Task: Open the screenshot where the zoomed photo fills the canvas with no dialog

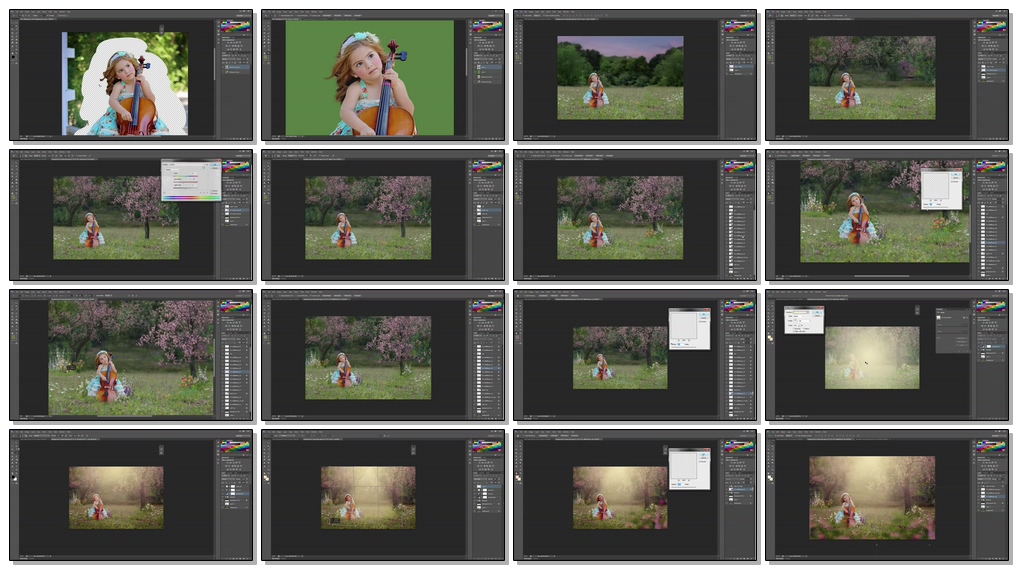Action: coord(131,355)
